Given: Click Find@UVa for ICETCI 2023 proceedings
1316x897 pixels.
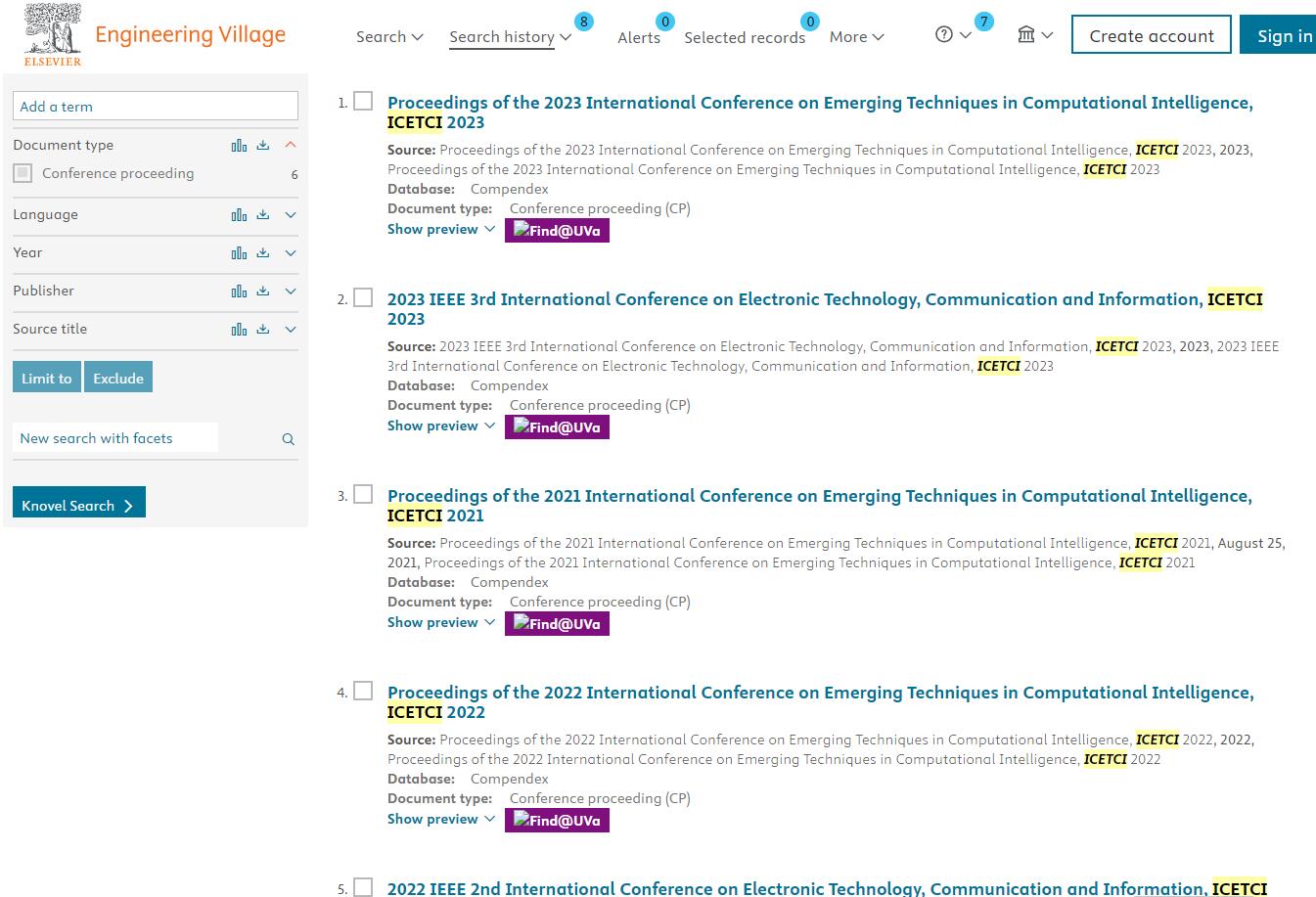Looking at the screenshot, I should (557, 230).
